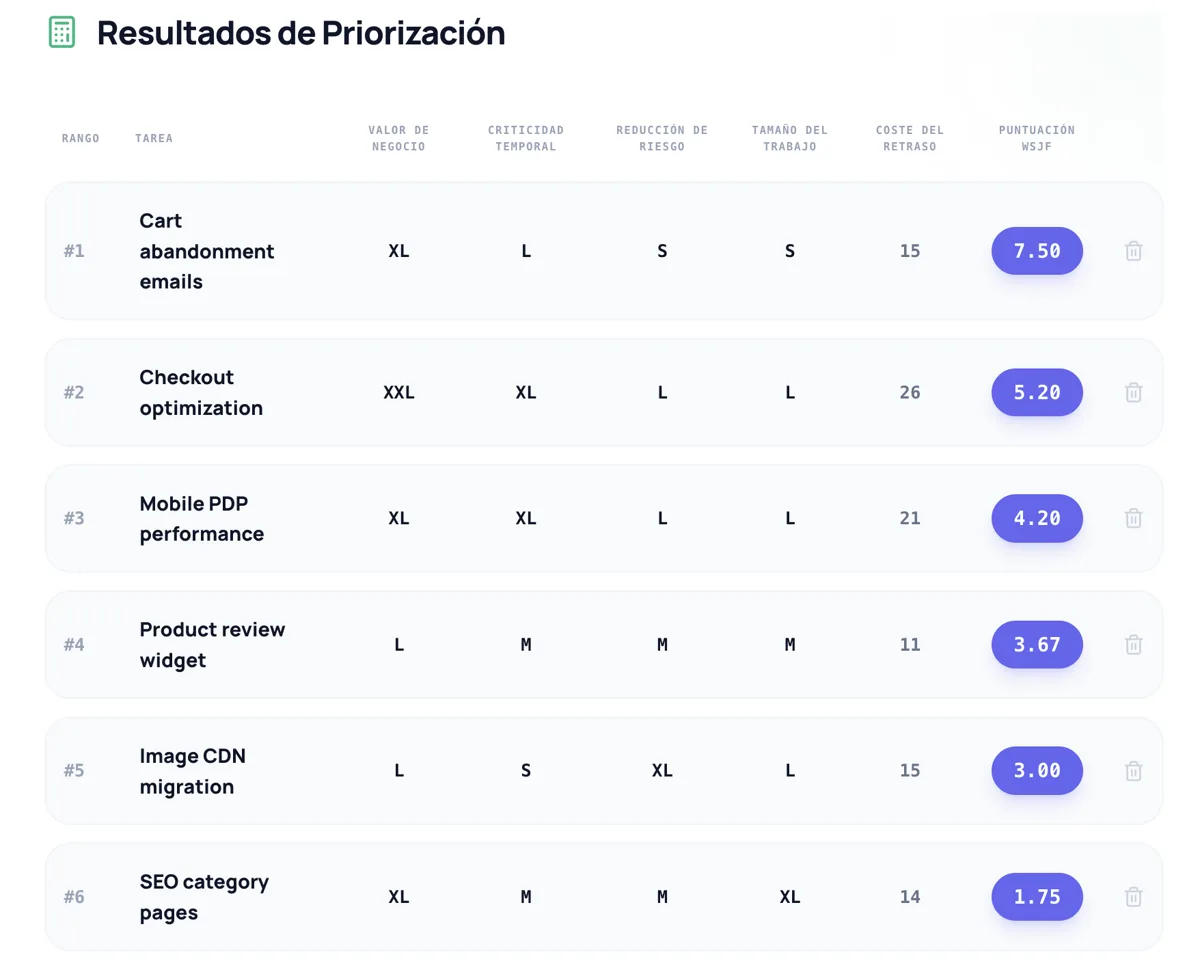Remove Image CDN migration with the trash icon
The width and height of the screenshot is (1200, 972).
[x=1133, y=771]
